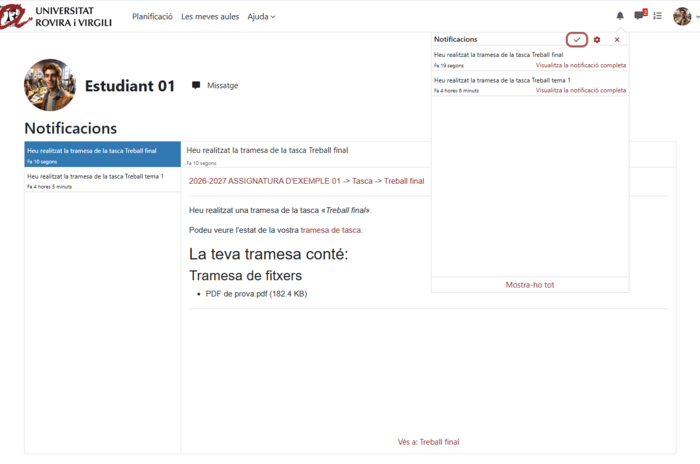Click Estudiant 01 profile picture

click(50, 85)
